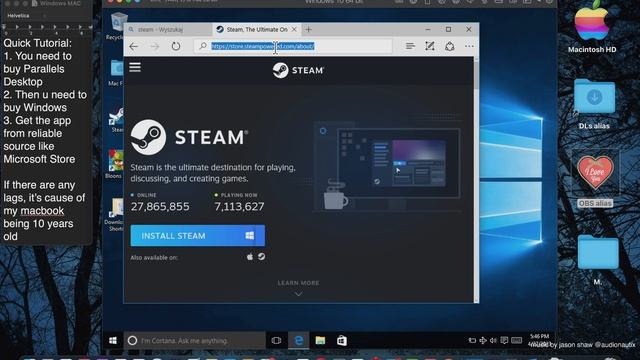640x360 pixels.
Task: Open Edge more options ellipsis menu
Action: 469,46
